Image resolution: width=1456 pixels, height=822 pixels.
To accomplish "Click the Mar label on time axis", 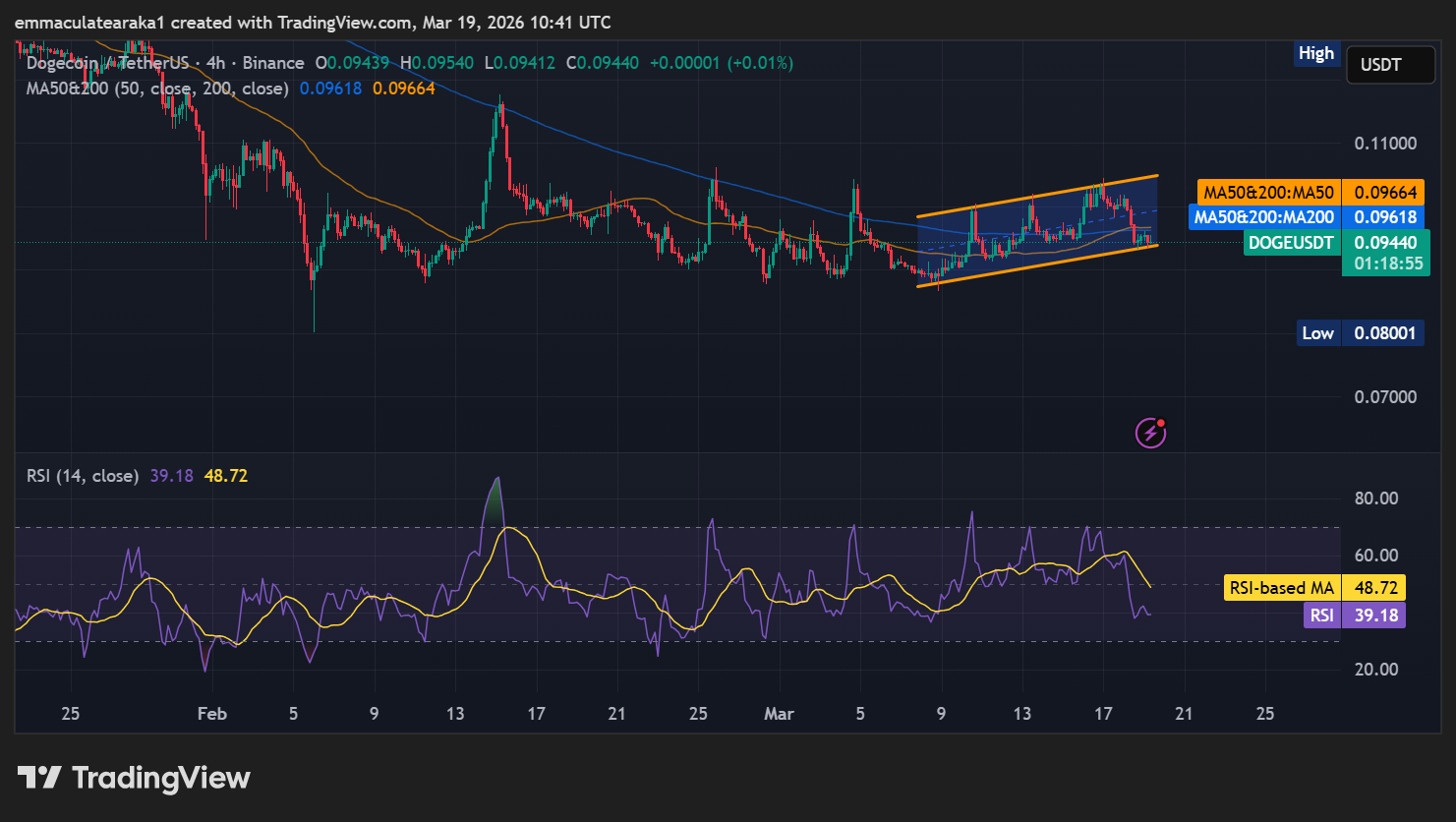I will (x=779, y=714).
